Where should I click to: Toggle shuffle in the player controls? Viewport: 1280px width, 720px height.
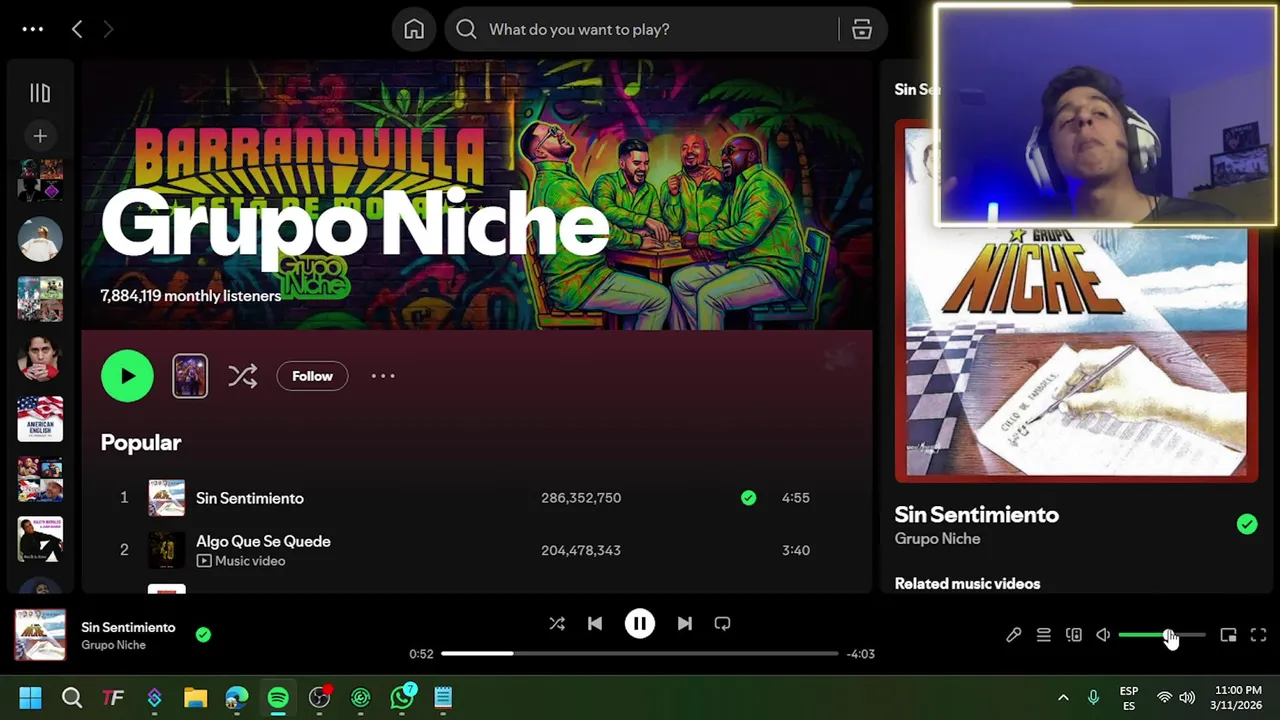click(x=557, y=623)
